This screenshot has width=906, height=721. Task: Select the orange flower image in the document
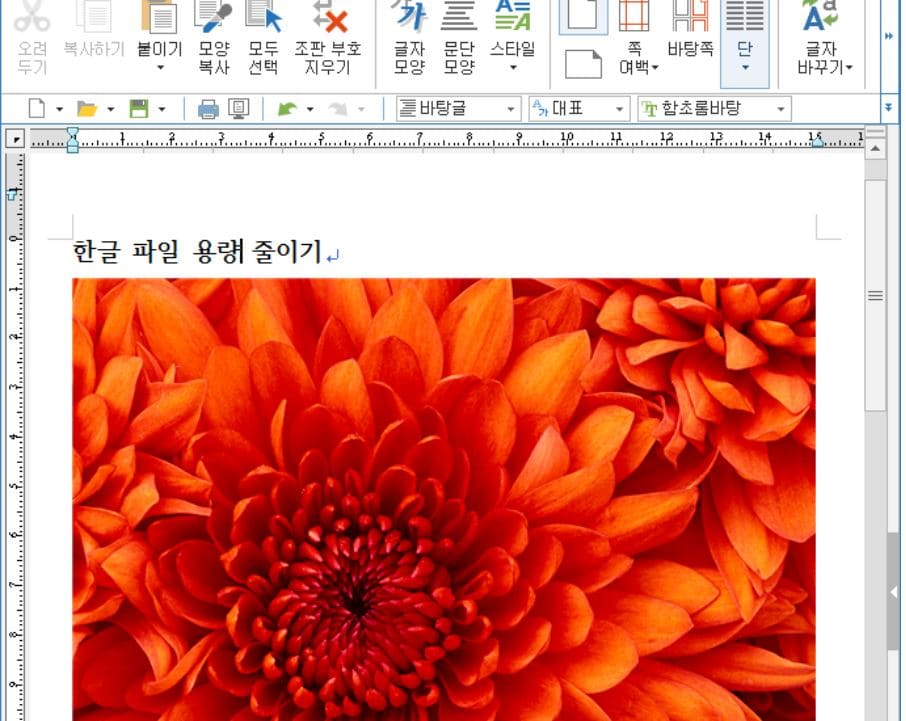(x=444, y=500)
